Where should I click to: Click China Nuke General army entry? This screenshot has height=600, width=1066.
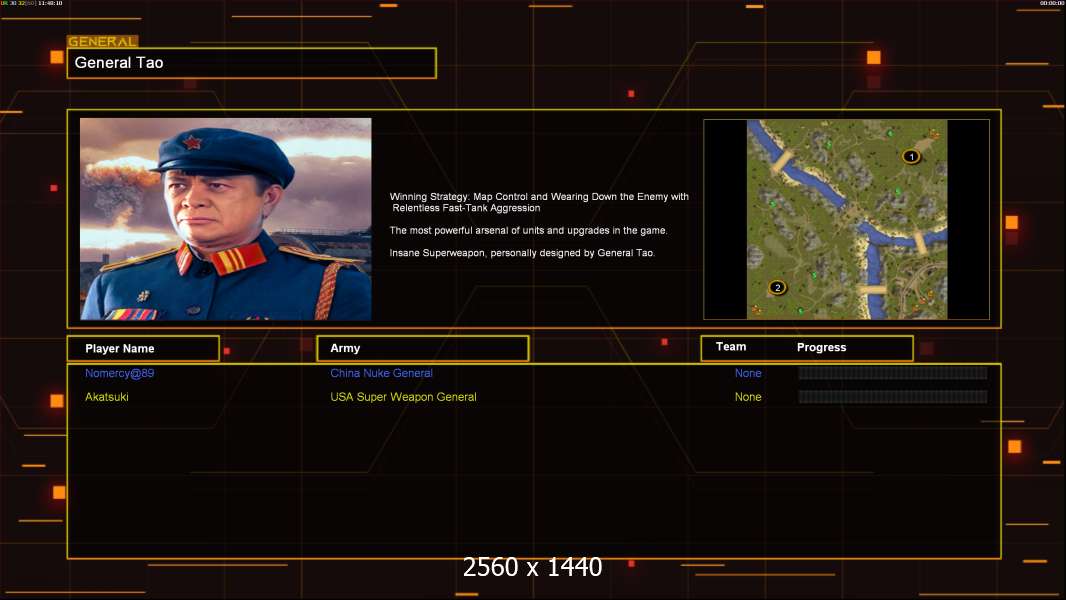tap(381, 373)
